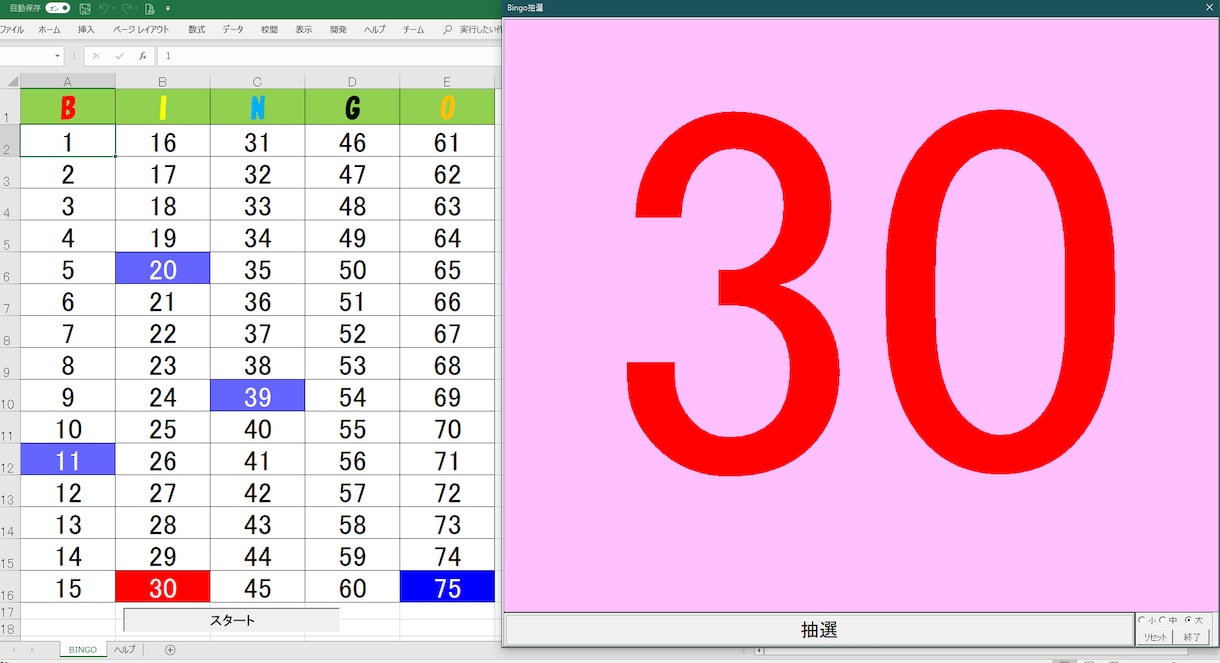Screen dimensions: 1220x663
Task: Click the red B header cell
Action: [x=67, y=107]
